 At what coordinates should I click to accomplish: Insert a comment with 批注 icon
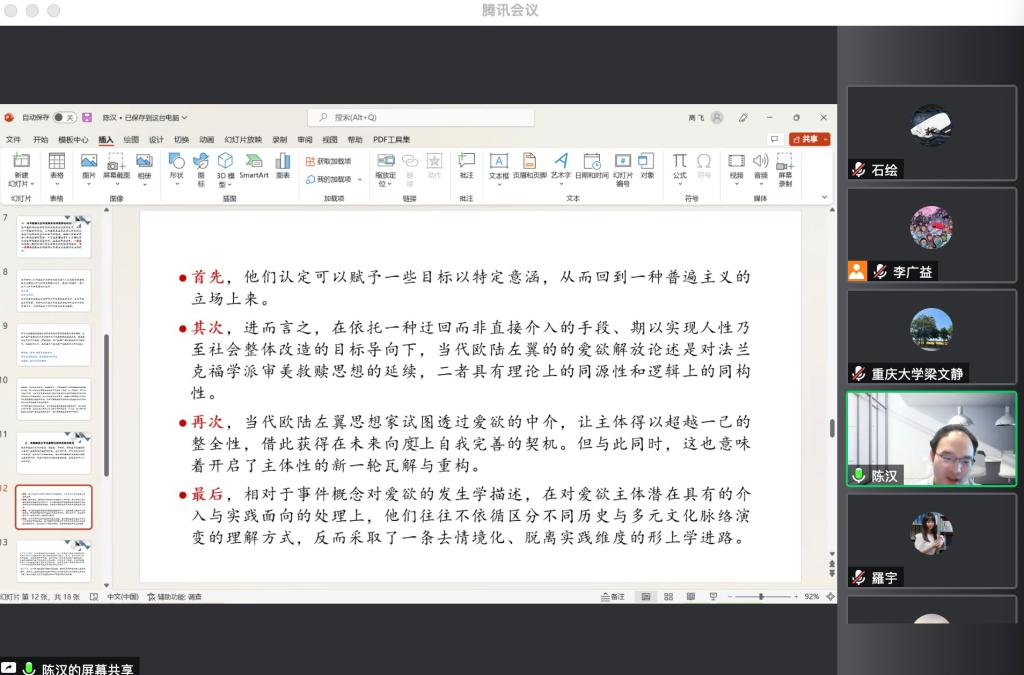pyautogui.click(x=466, y=165)
